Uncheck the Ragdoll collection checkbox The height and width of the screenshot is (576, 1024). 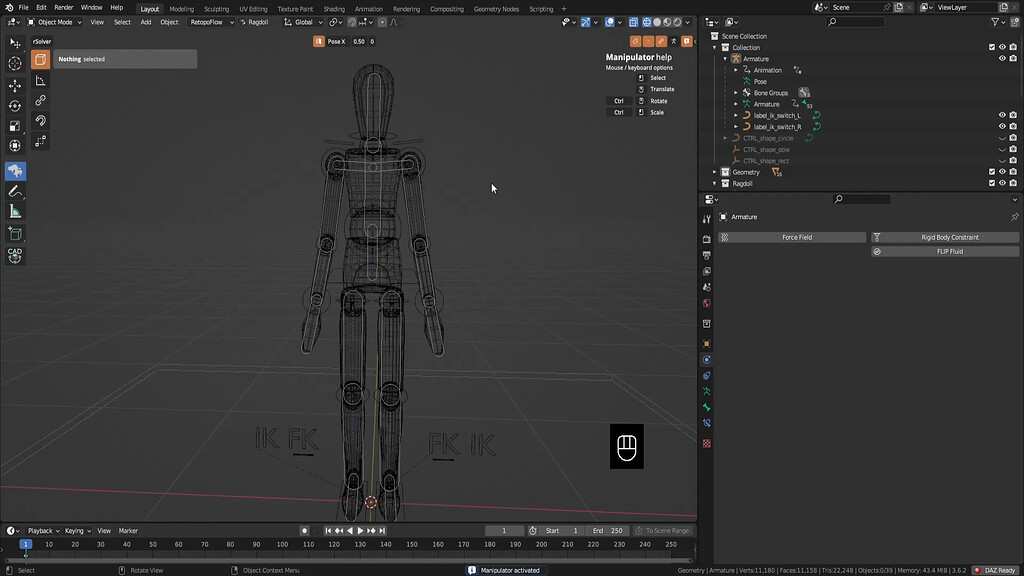tap(991, 184)
